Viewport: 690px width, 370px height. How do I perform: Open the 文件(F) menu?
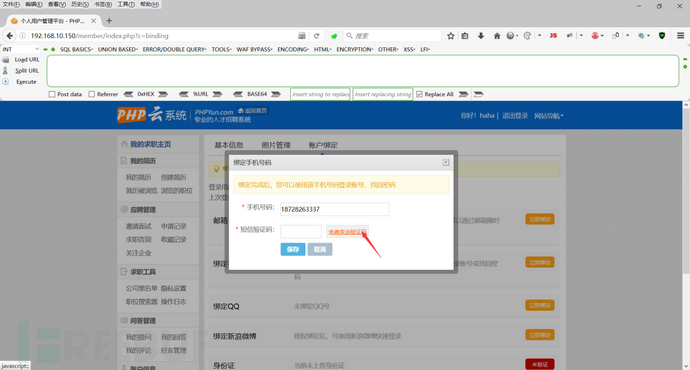(x=11, y=4)
